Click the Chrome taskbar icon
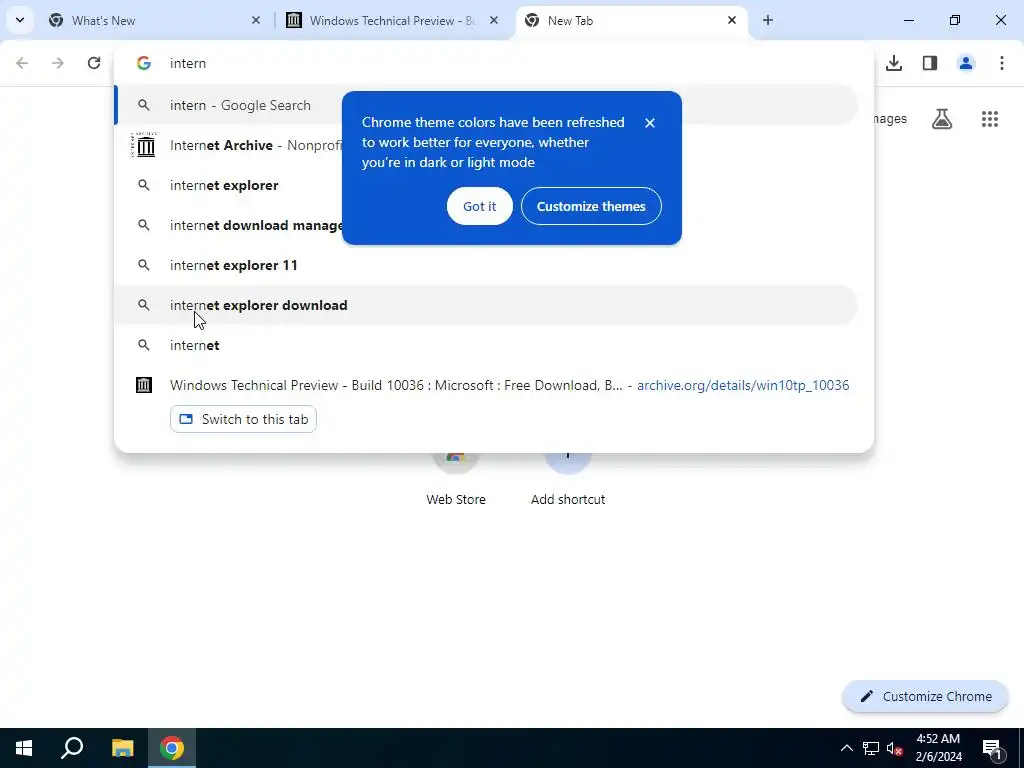 172,748
